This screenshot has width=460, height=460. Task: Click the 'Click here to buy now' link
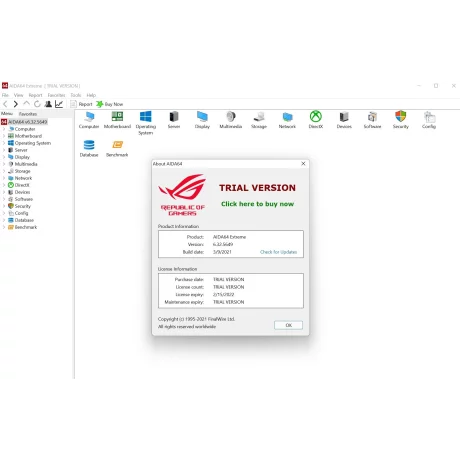point(257,204)
